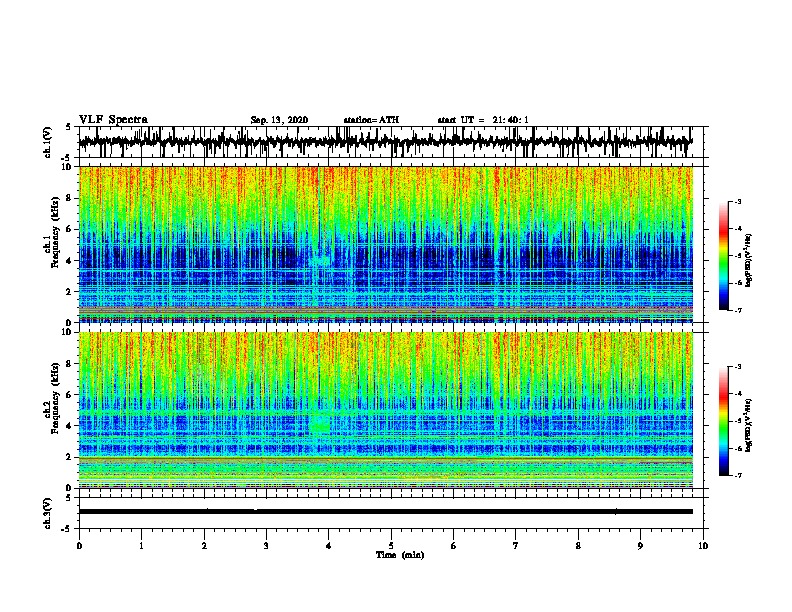Click the 'start UT = 21:40: 1' label
This screenshot has width=792, height=612.
point(483,120)
